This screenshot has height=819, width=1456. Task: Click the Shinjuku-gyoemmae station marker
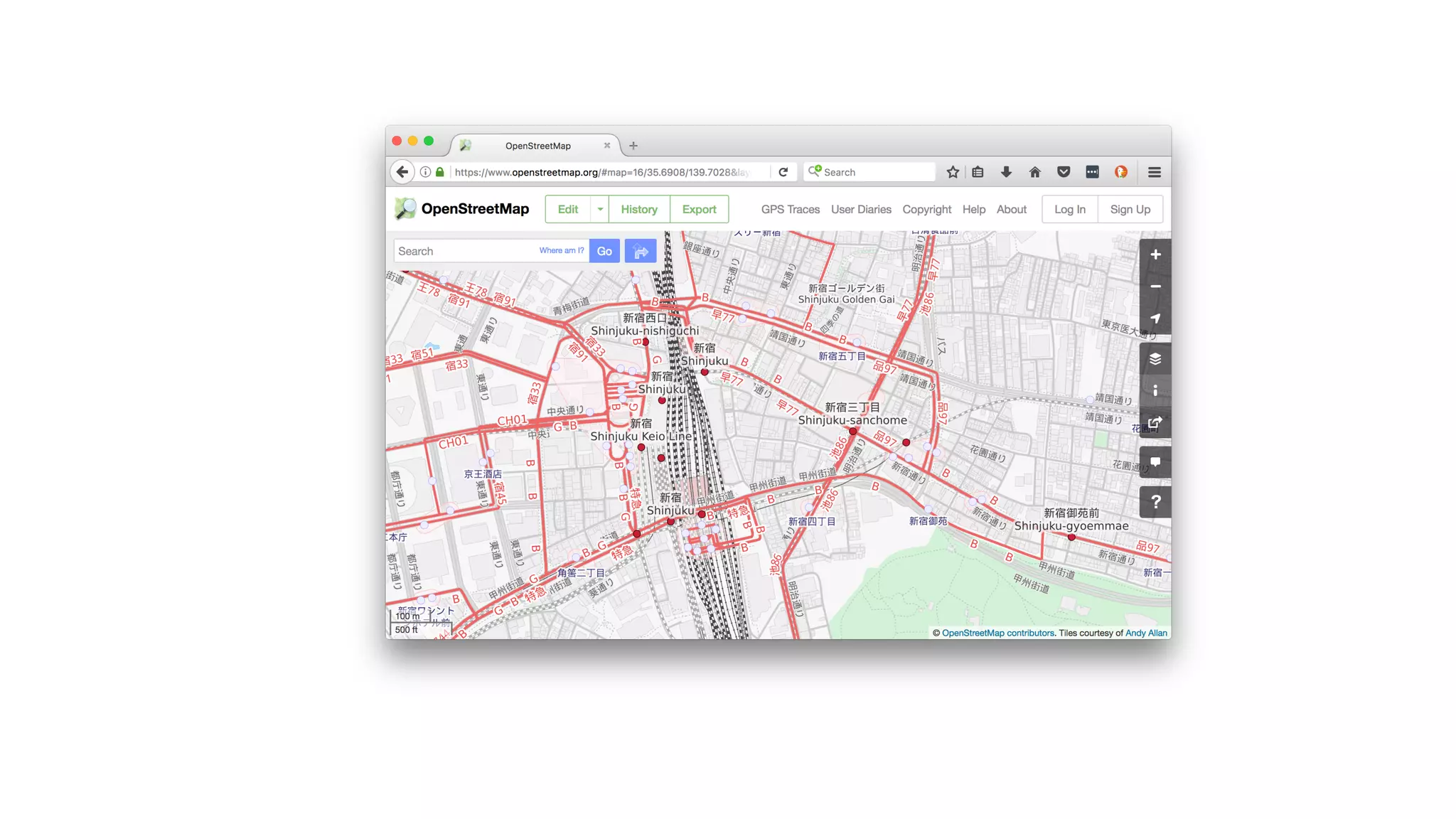(x=1071, y=537)
